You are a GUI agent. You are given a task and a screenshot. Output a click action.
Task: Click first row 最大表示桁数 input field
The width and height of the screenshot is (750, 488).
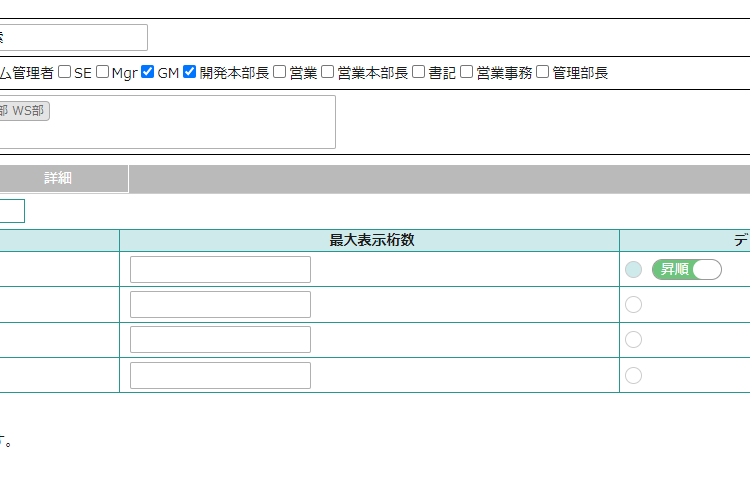tap(220, 269)
